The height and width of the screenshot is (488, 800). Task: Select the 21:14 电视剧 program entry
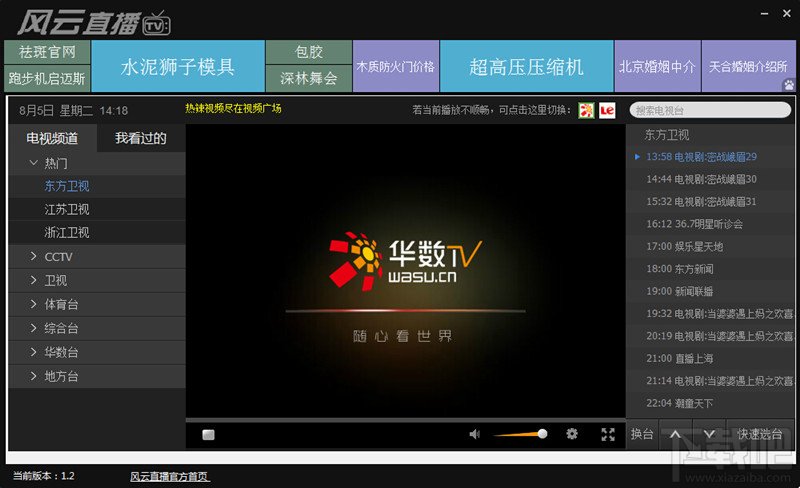coord(710,381)
